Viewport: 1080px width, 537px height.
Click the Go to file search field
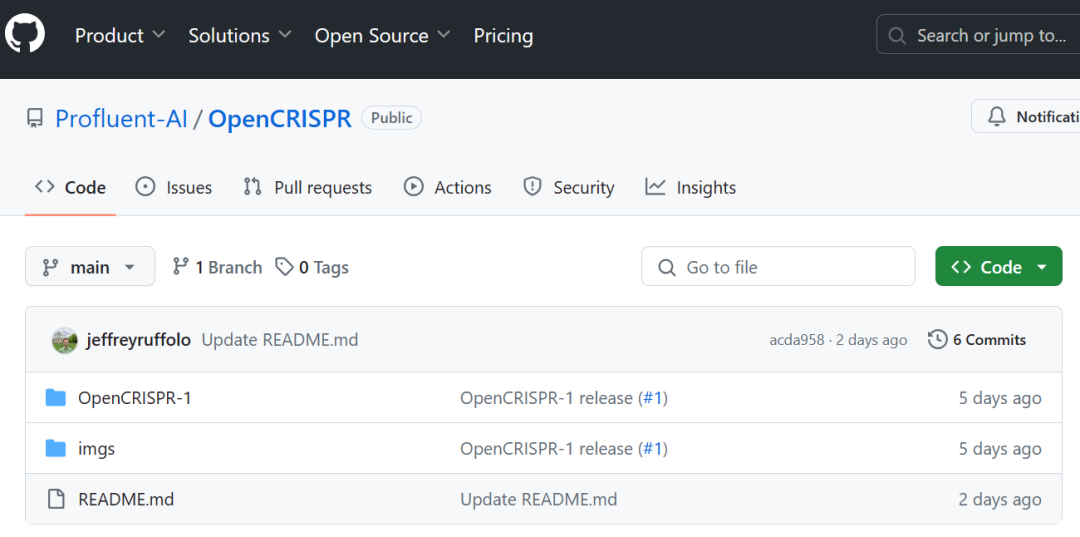click(778, 267)
